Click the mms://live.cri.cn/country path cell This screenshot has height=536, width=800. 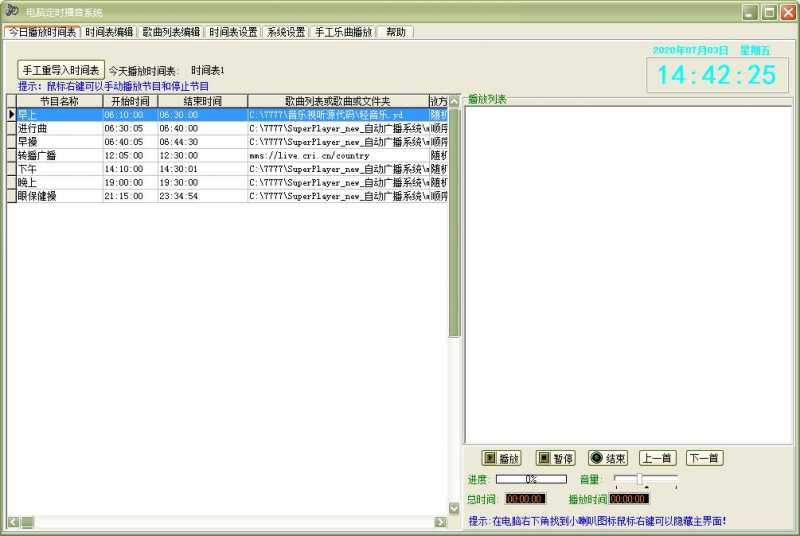tap(338, 155)
